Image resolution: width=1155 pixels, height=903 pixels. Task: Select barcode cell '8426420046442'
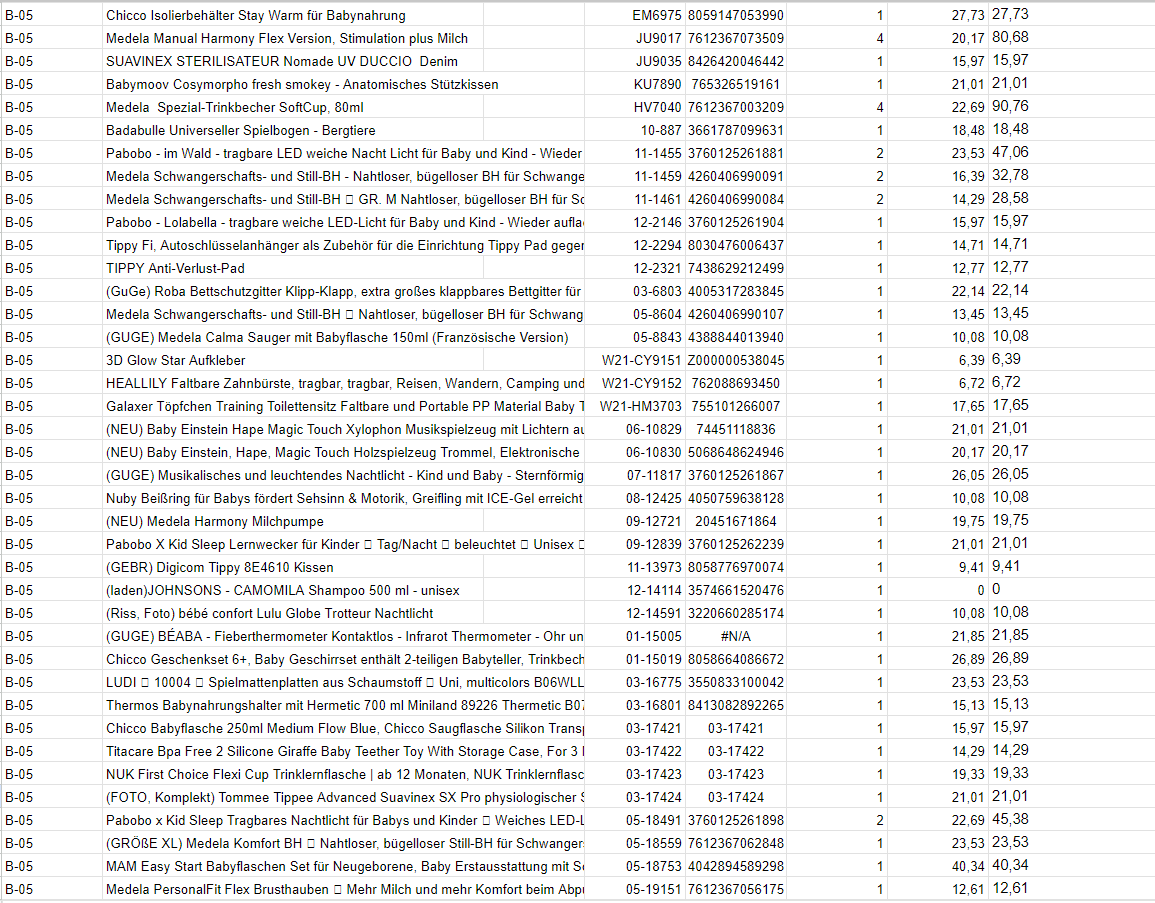click(x=735, y=61)
